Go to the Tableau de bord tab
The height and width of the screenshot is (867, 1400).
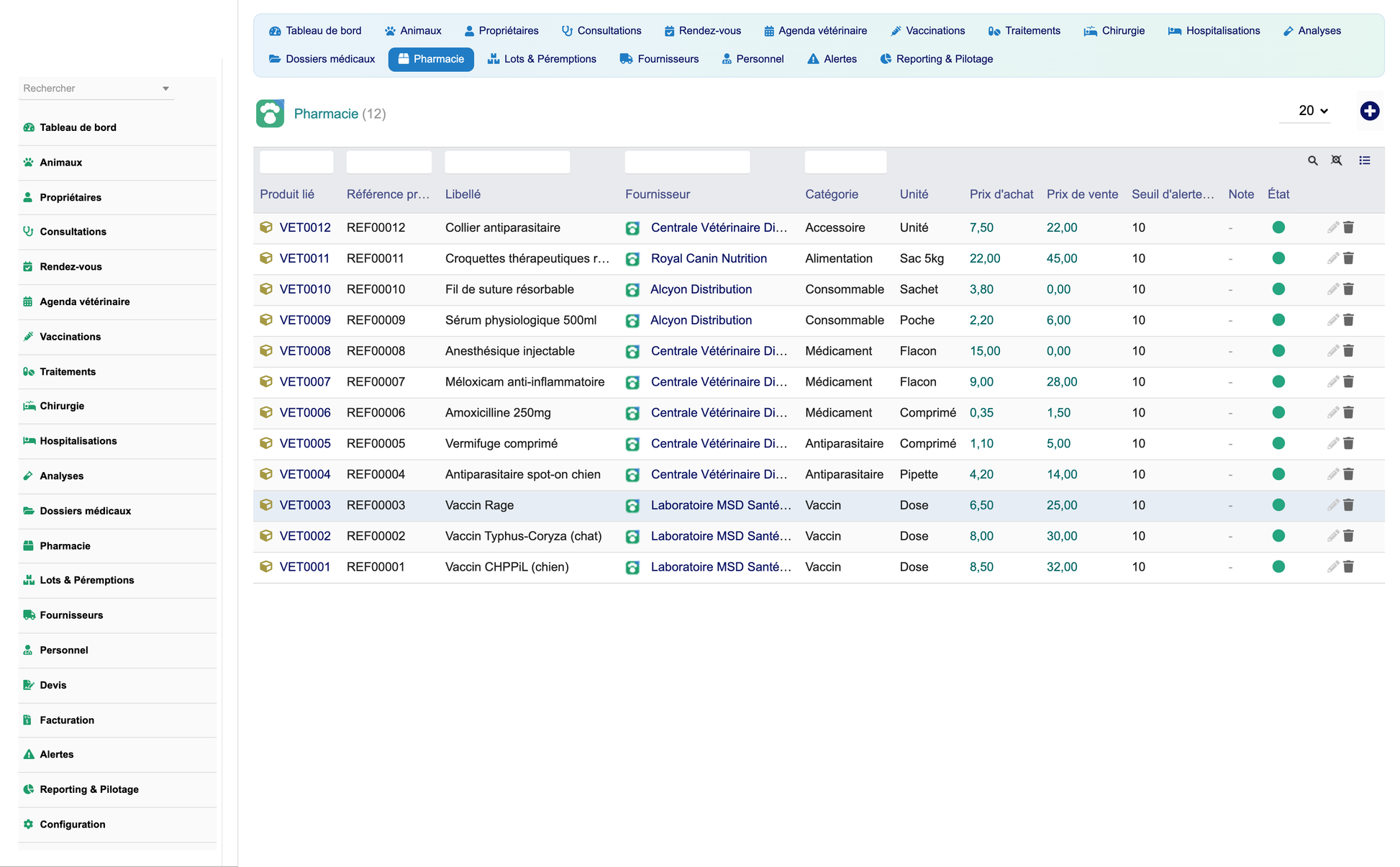pos(315,31)
